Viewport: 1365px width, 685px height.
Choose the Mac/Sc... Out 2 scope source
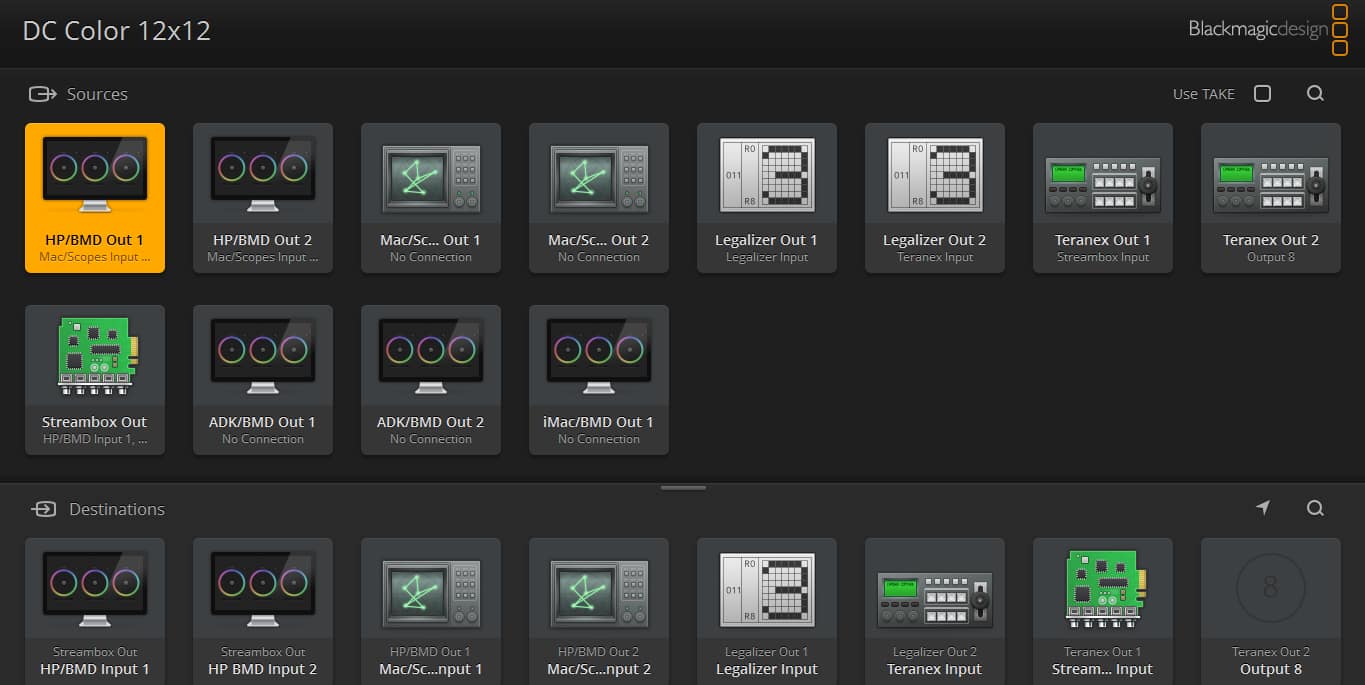[599, 198]
